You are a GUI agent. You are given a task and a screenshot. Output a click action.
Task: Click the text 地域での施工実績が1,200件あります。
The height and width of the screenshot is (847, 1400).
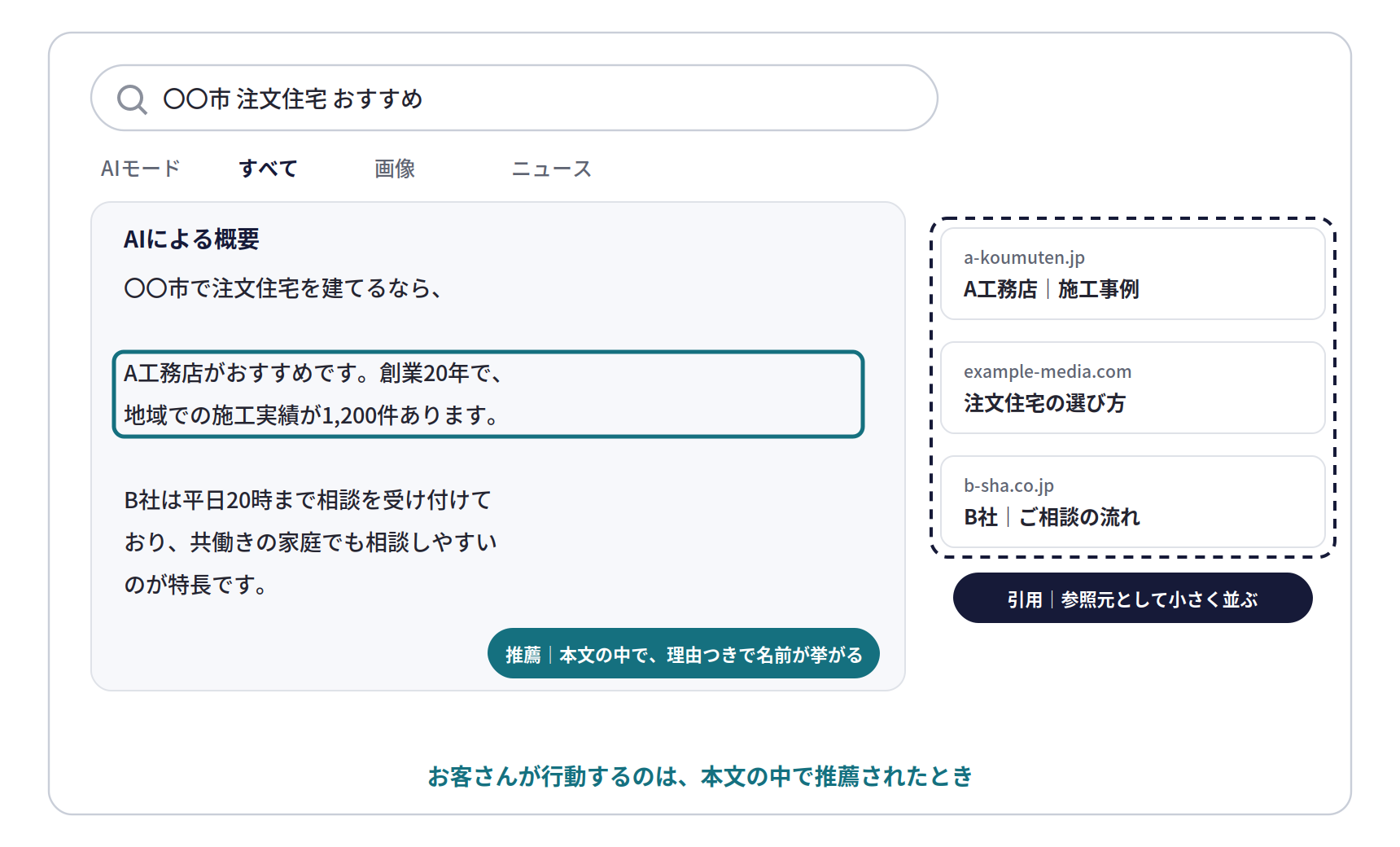[x=311, y=415]
